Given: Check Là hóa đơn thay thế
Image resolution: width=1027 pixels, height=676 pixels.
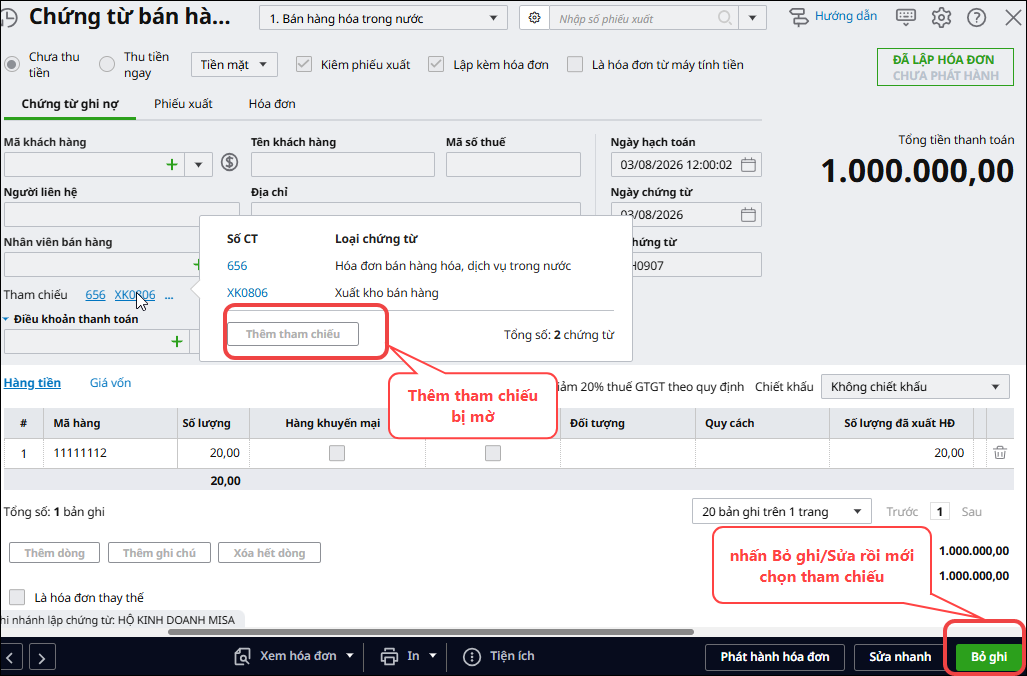Looking at the screenshot, I should click(x=17, y=597).
